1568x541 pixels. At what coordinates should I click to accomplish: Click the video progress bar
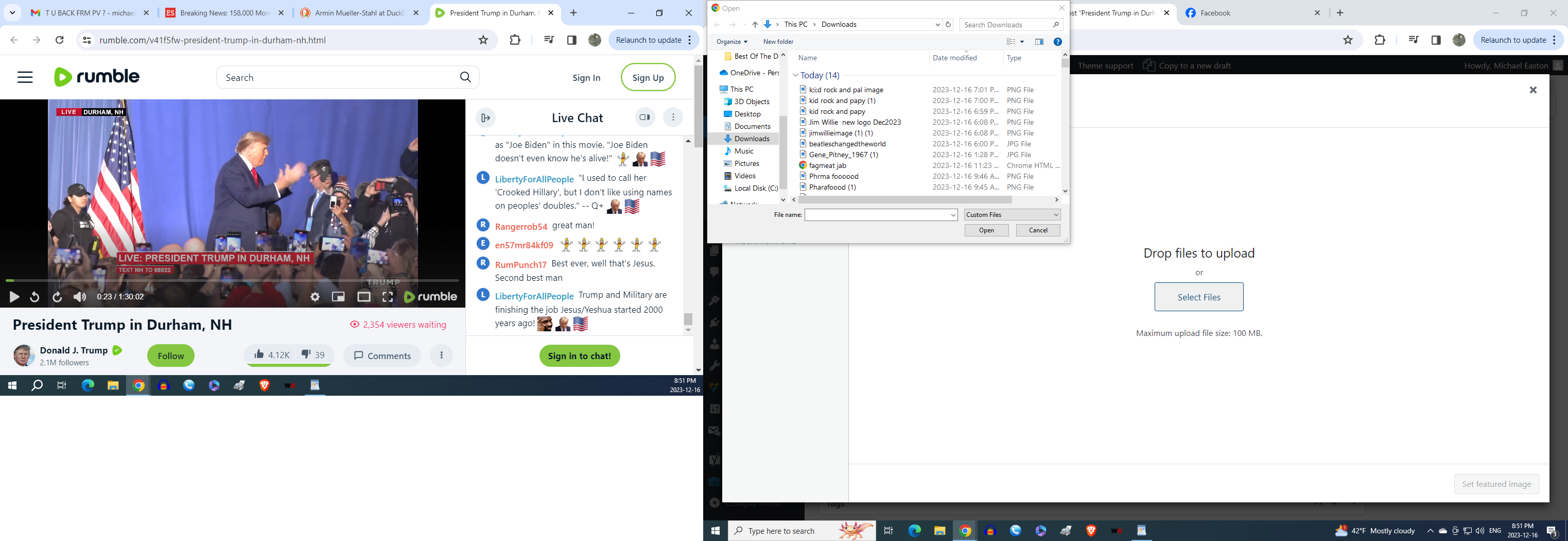(231, 280)
